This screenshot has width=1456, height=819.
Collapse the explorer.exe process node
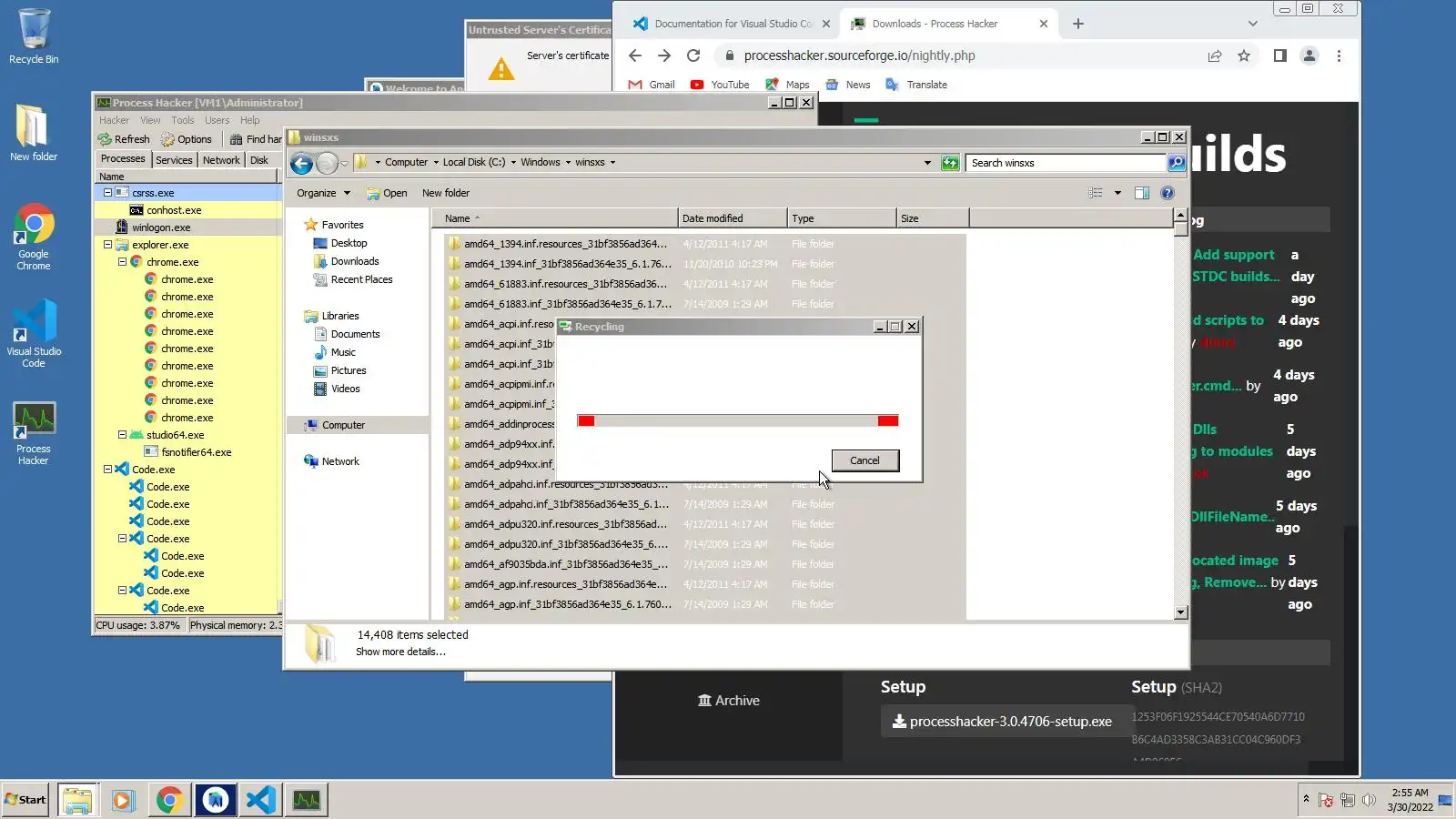(108, 245)
